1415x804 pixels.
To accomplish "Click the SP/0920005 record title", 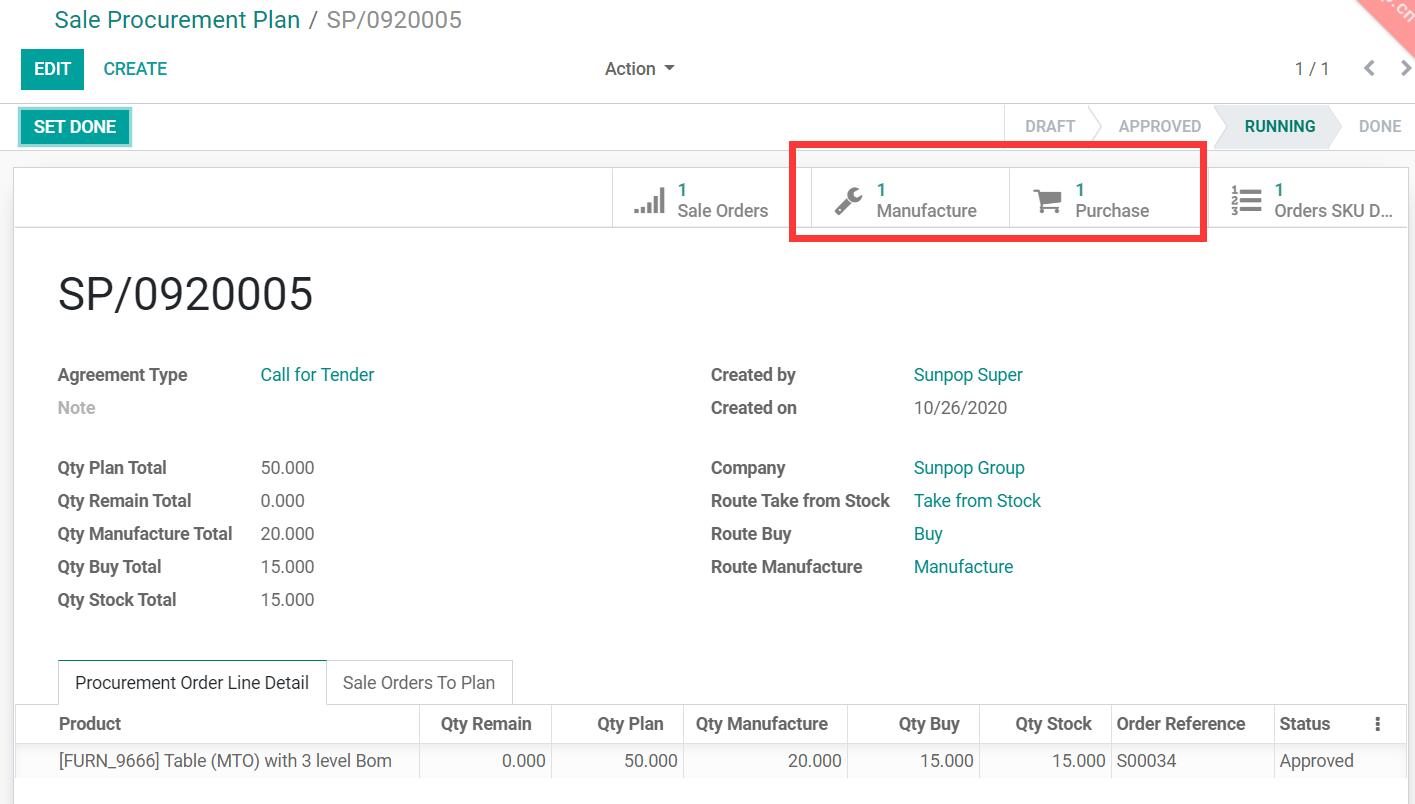I will [185, 294].
